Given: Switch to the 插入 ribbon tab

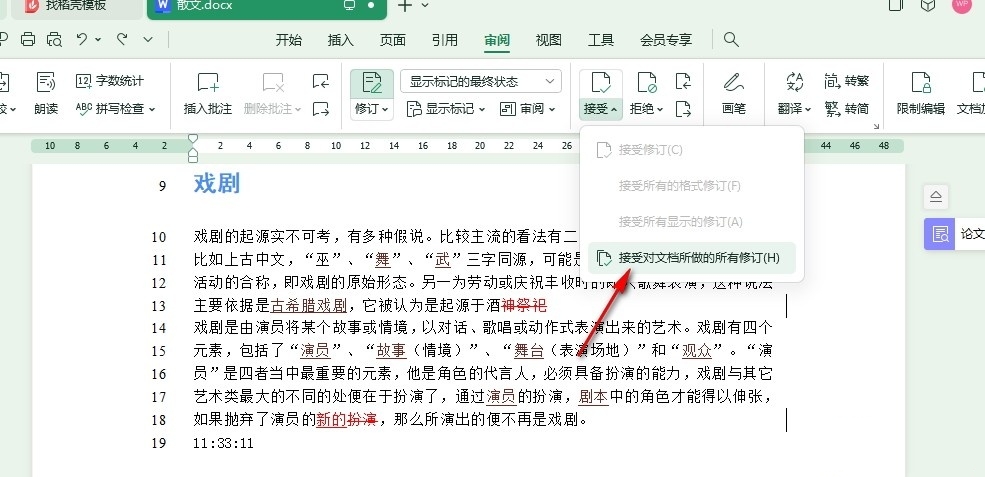Looking at the screenshot, I should coord(340,40).
